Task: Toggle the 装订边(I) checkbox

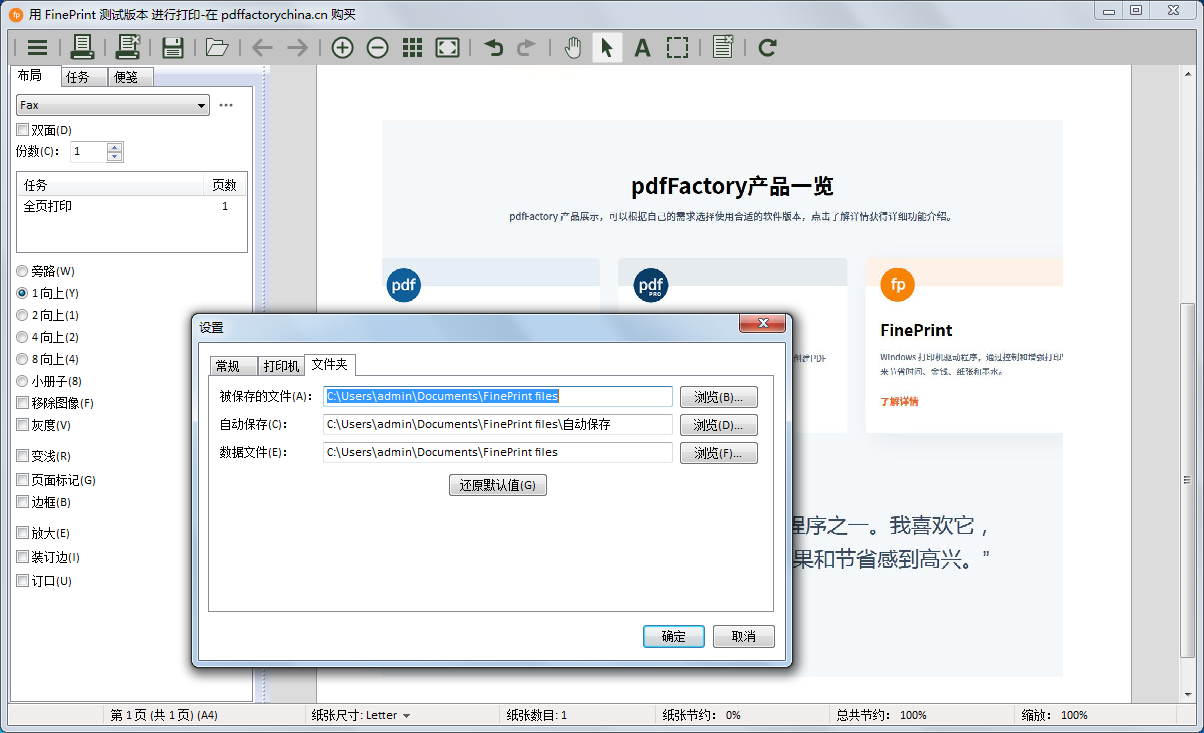Action: point(23,557)
